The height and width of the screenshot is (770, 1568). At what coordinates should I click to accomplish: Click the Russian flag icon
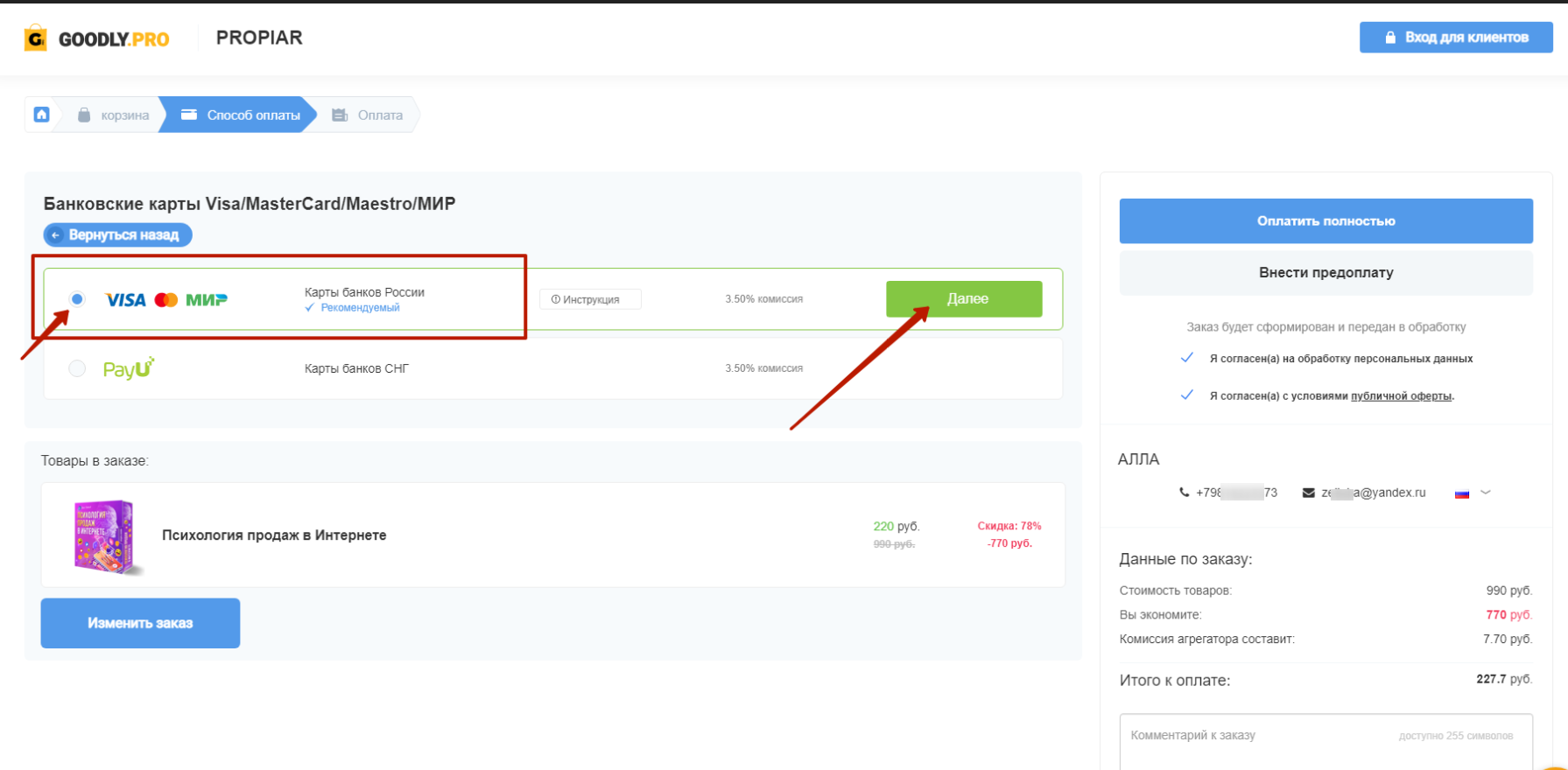(x=1461, y=493)
